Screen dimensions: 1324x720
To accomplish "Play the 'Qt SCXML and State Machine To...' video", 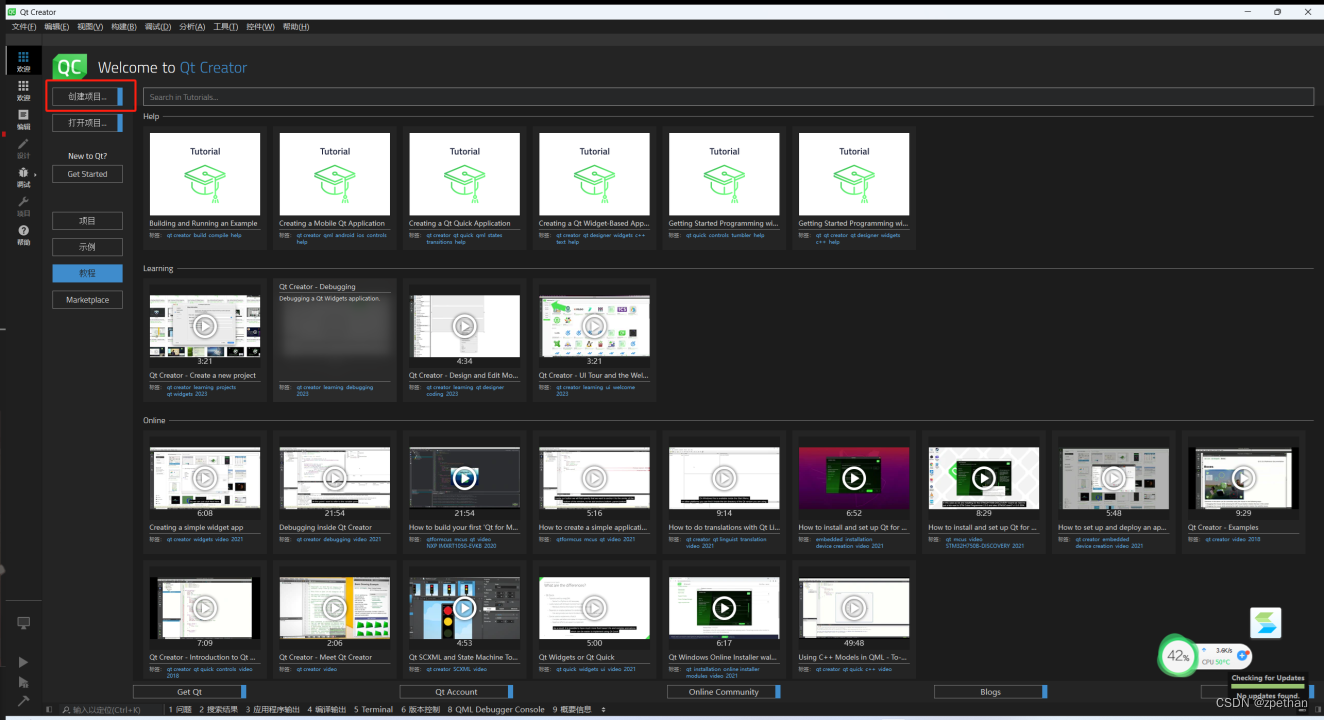I will point(464,608).
